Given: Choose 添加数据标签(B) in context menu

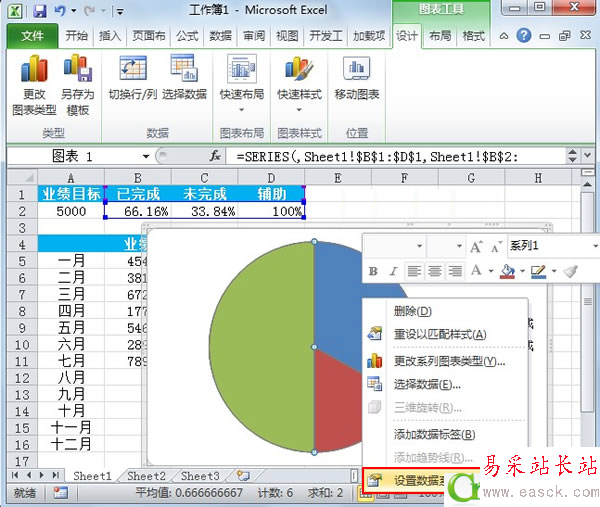Looking at the screenshot, I should click(x=446, y=434).
